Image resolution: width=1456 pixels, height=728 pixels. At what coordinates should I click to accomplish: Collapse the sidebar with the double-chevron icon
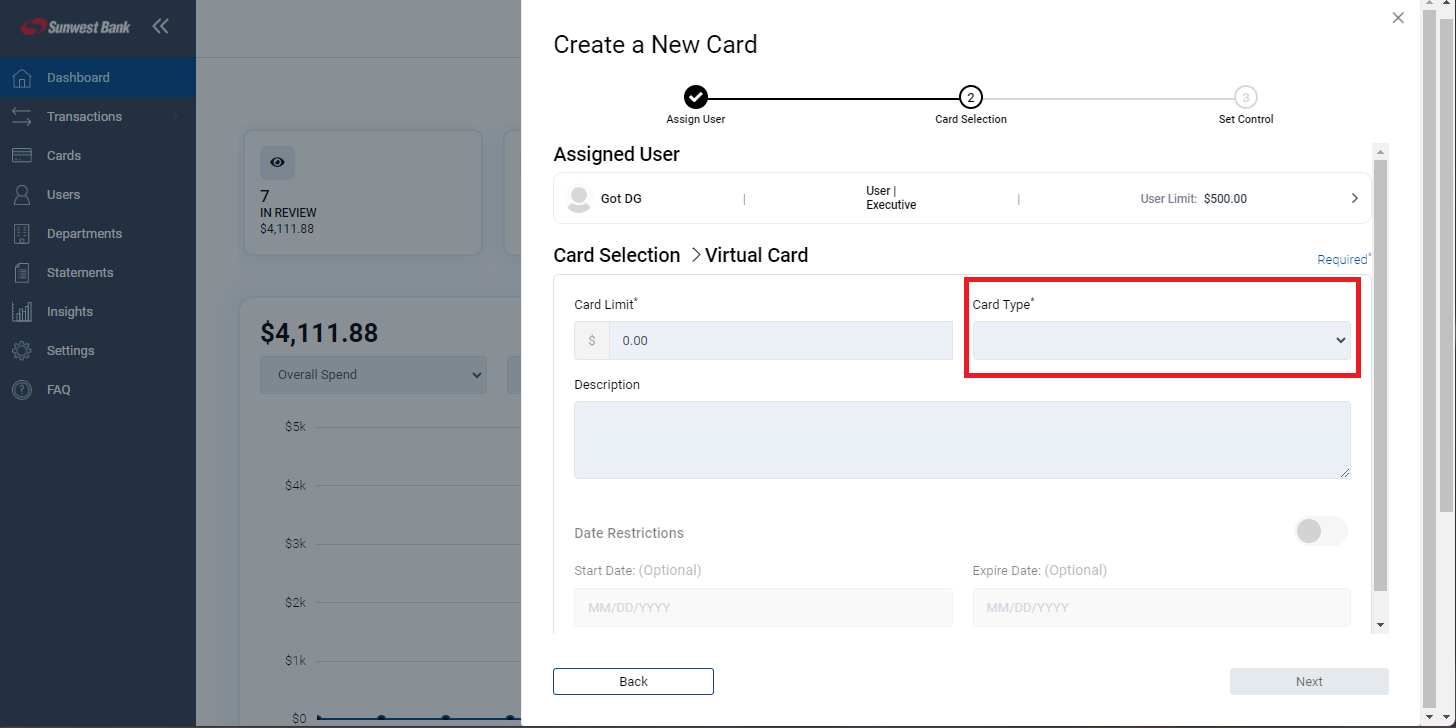click(x=160, y=27)
